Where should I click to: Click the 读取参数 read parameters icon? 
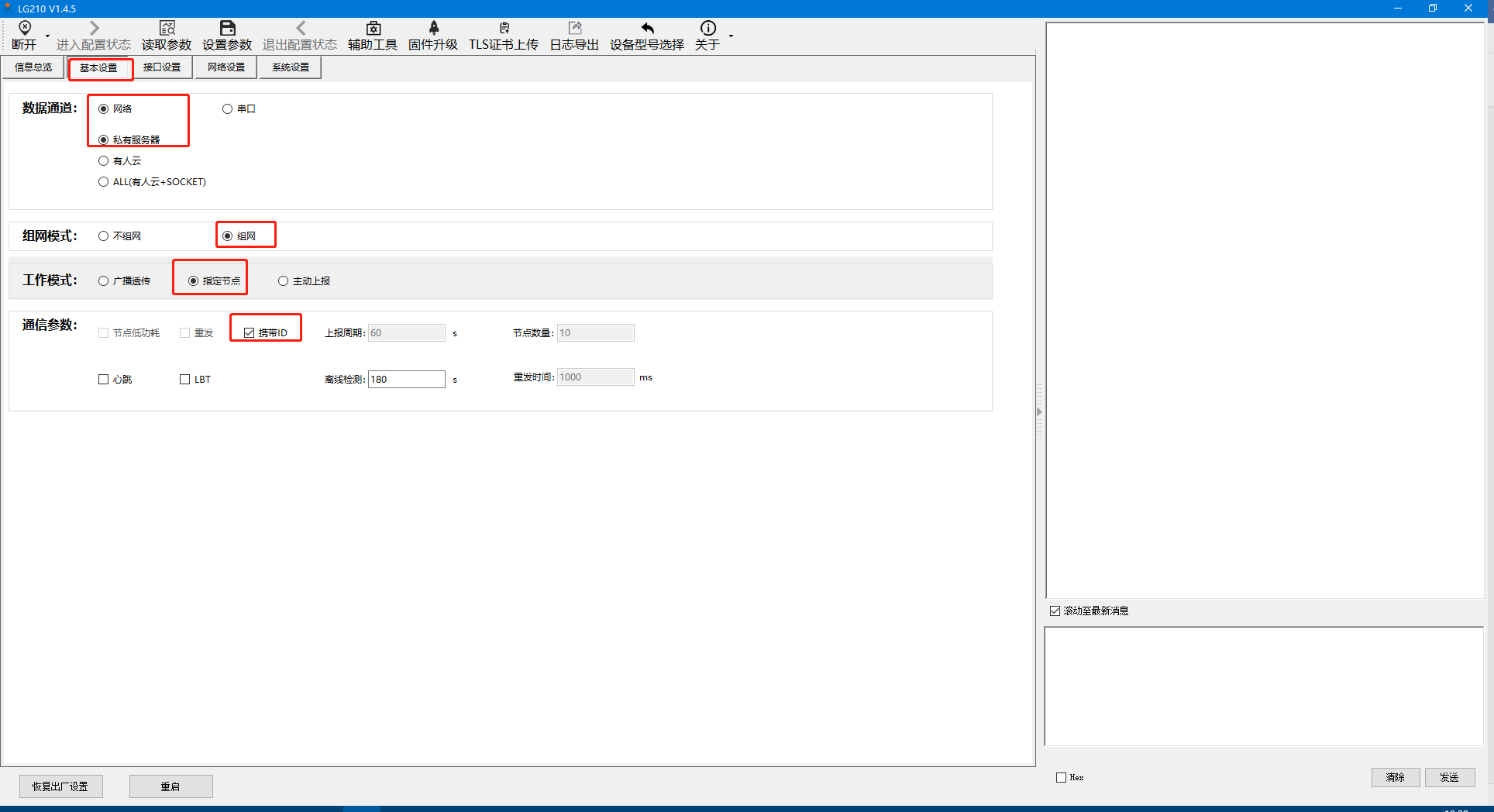(167, 29)
